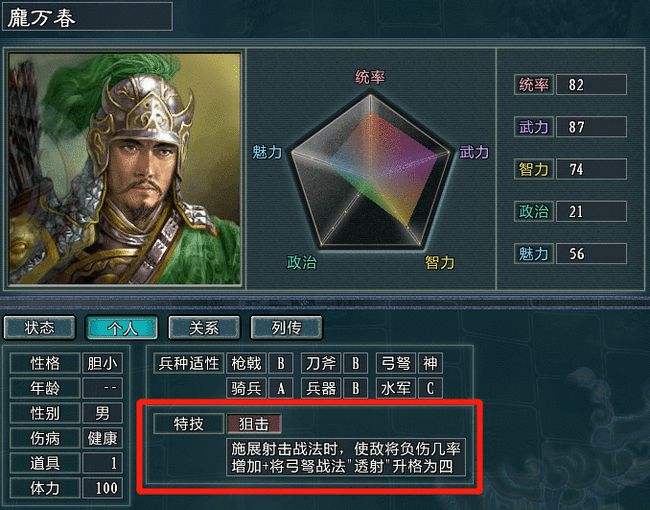
Task: Switch to the 个人 tab
Action: pyautogui.click(x=122, y=328)
